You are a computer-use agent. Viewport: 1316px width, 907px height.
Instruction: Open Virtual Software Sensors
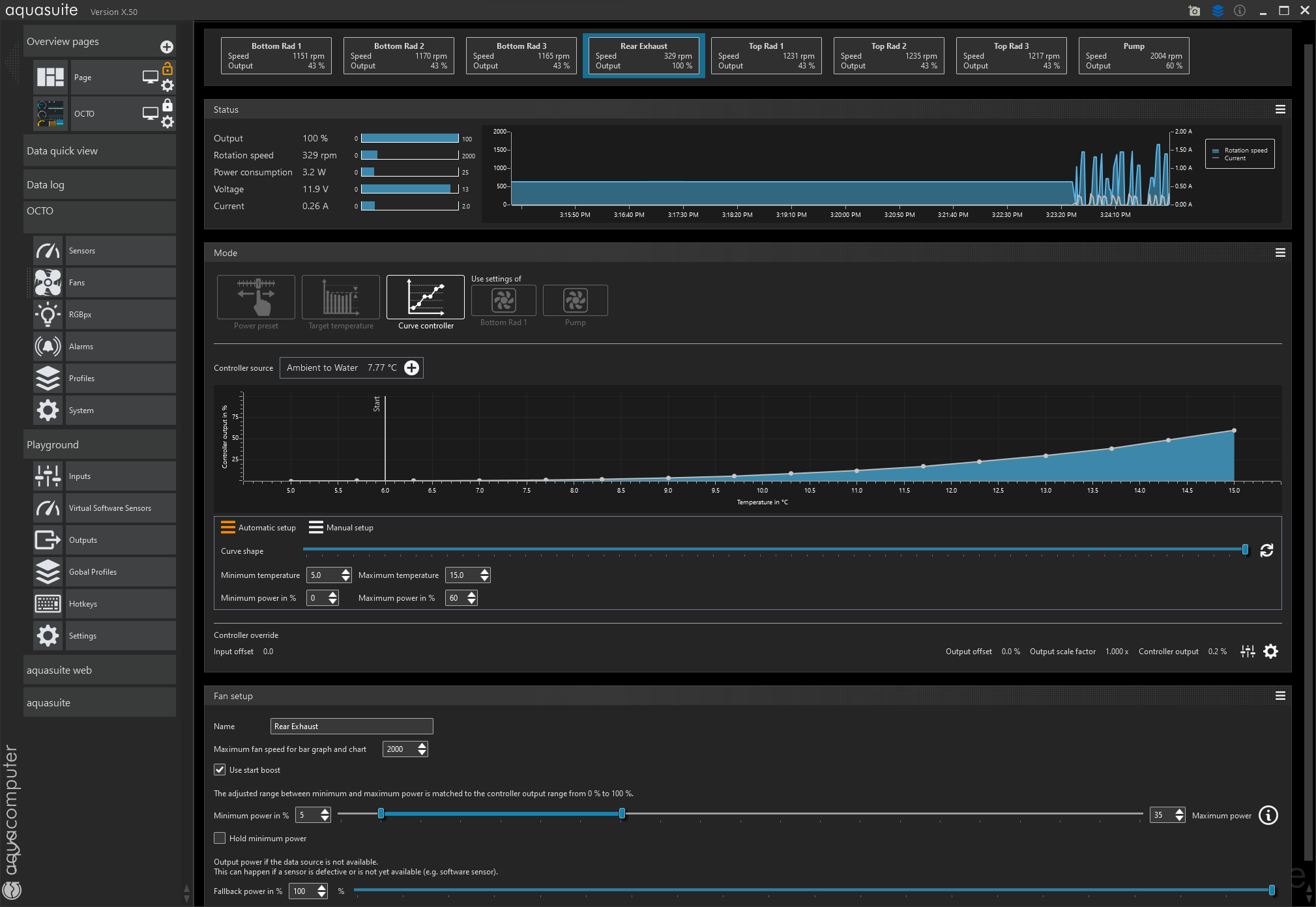tap(104, 508)
